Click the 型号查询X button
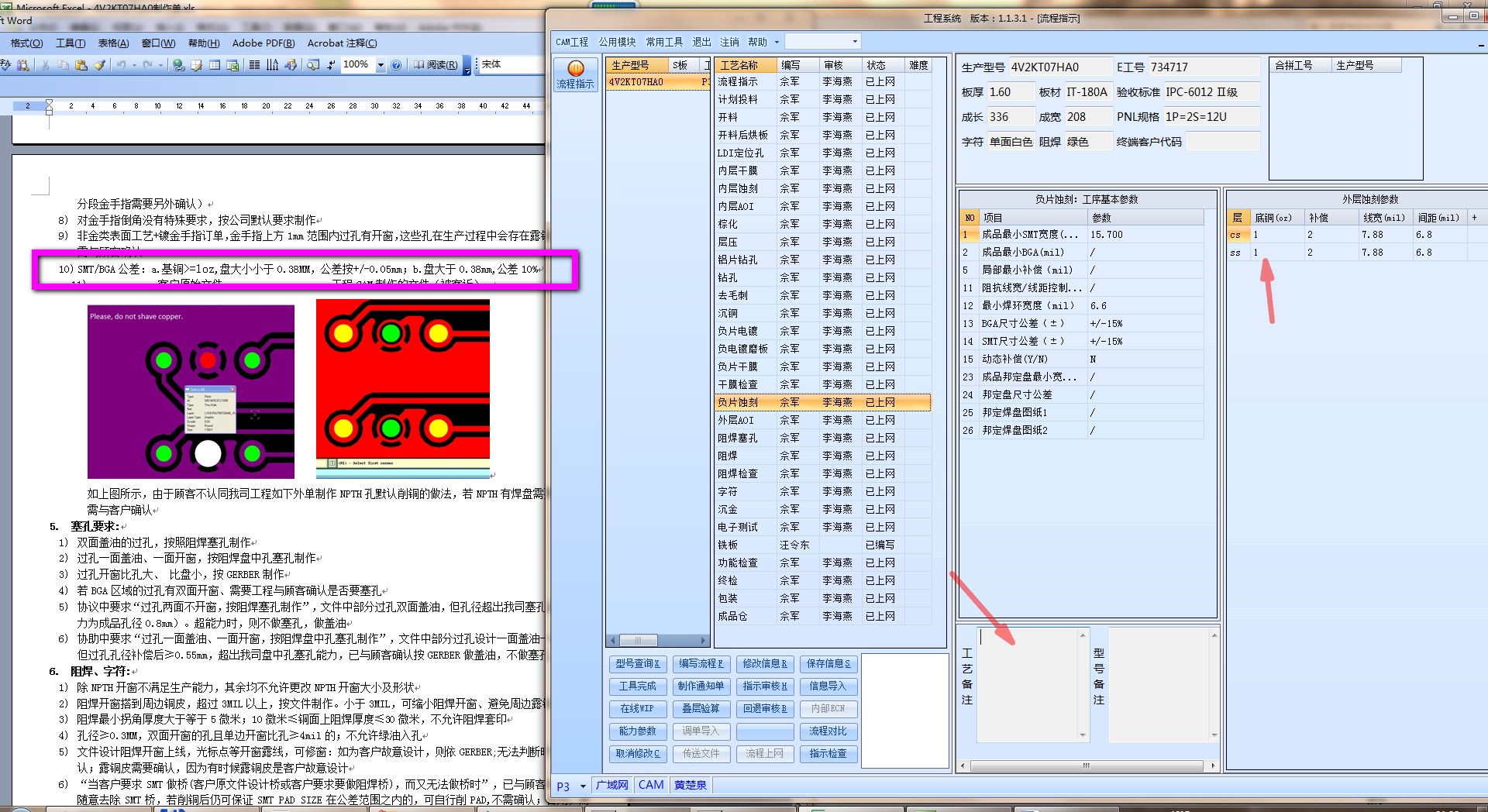 (638, 663)
